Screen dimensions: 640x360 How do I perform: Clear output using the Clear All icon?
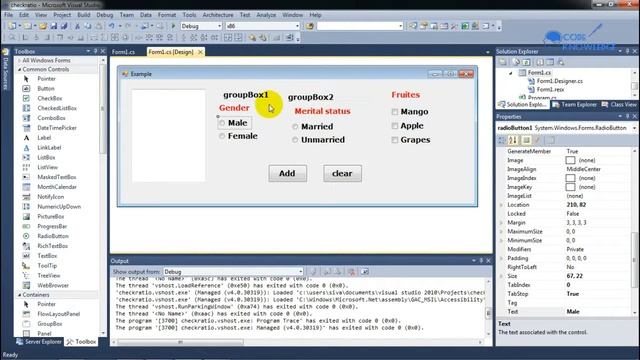[x=351, y=271]
